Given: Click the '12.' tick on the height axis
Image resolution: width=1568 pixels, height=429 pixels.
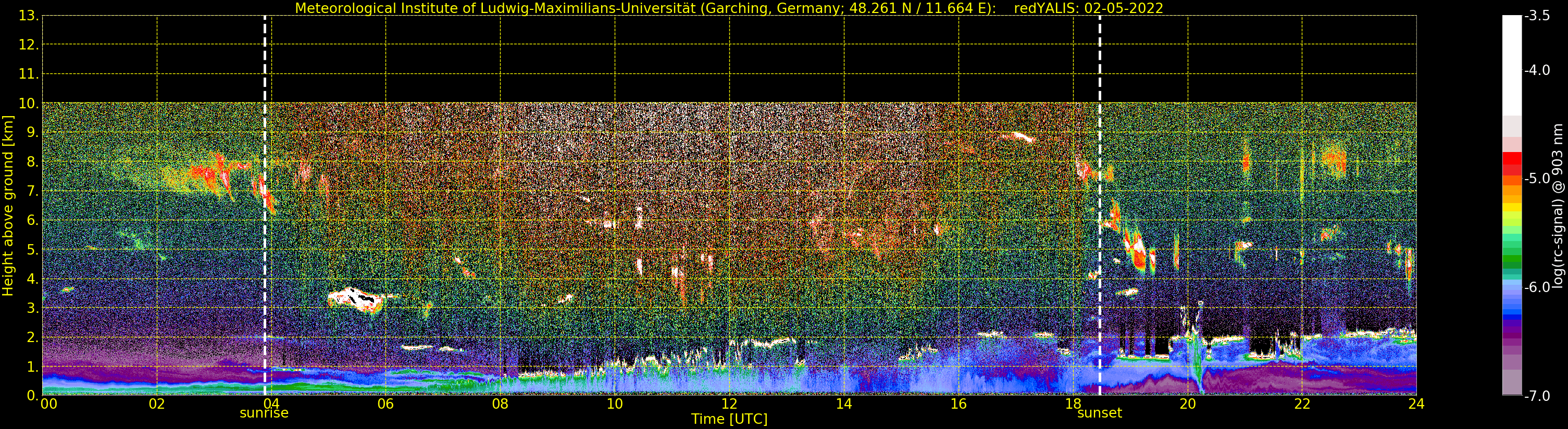Looking at the screenshot, I should pos(29,45).
